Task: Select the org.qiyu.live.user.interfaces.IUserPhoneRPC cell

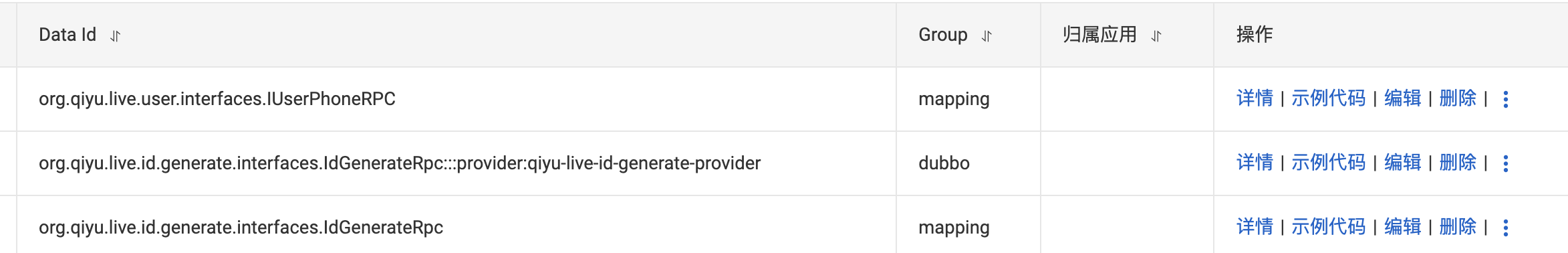Action: [456, 99]
